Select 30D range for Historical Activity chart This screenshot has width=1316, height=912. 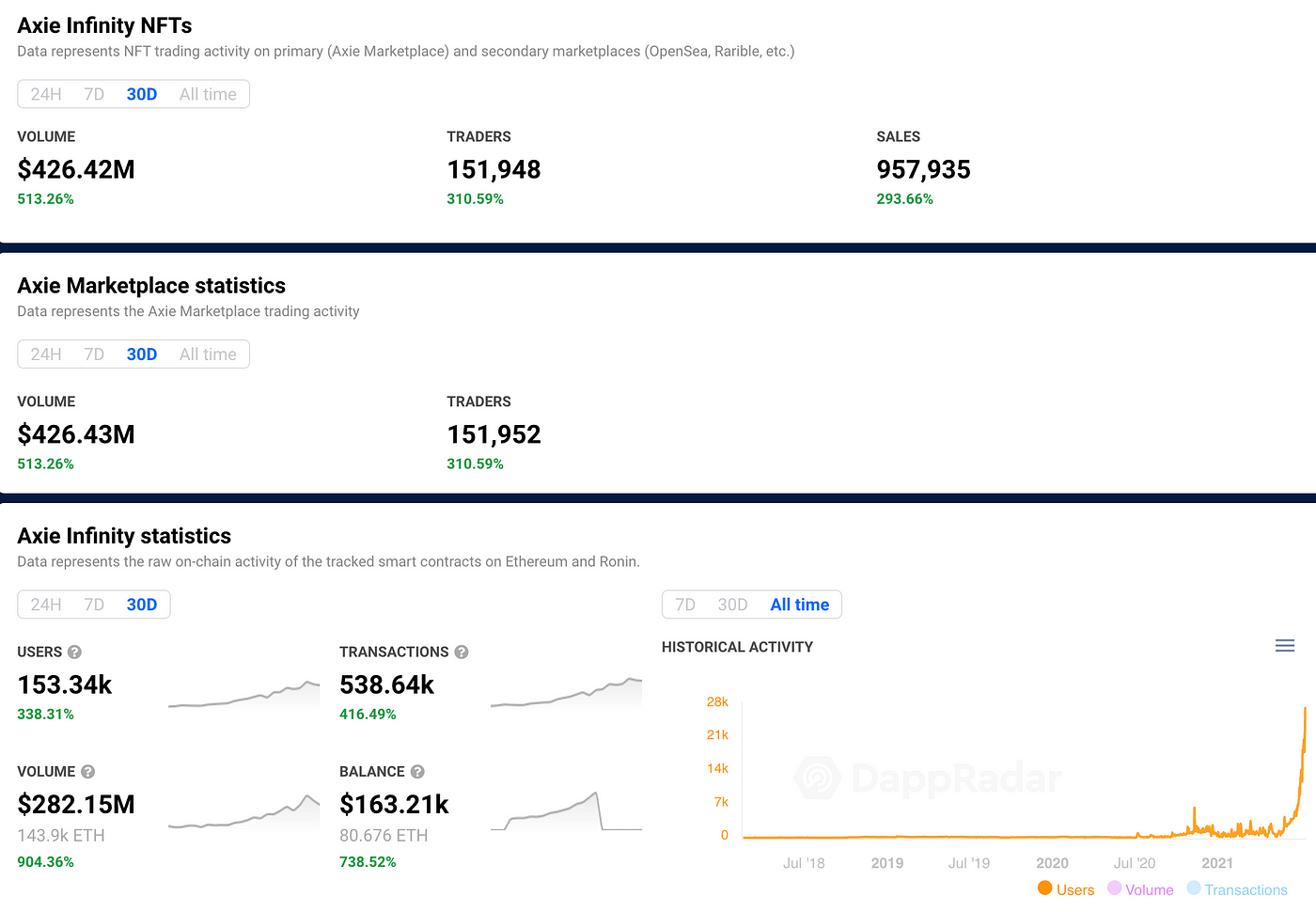[x=732, y=605]
